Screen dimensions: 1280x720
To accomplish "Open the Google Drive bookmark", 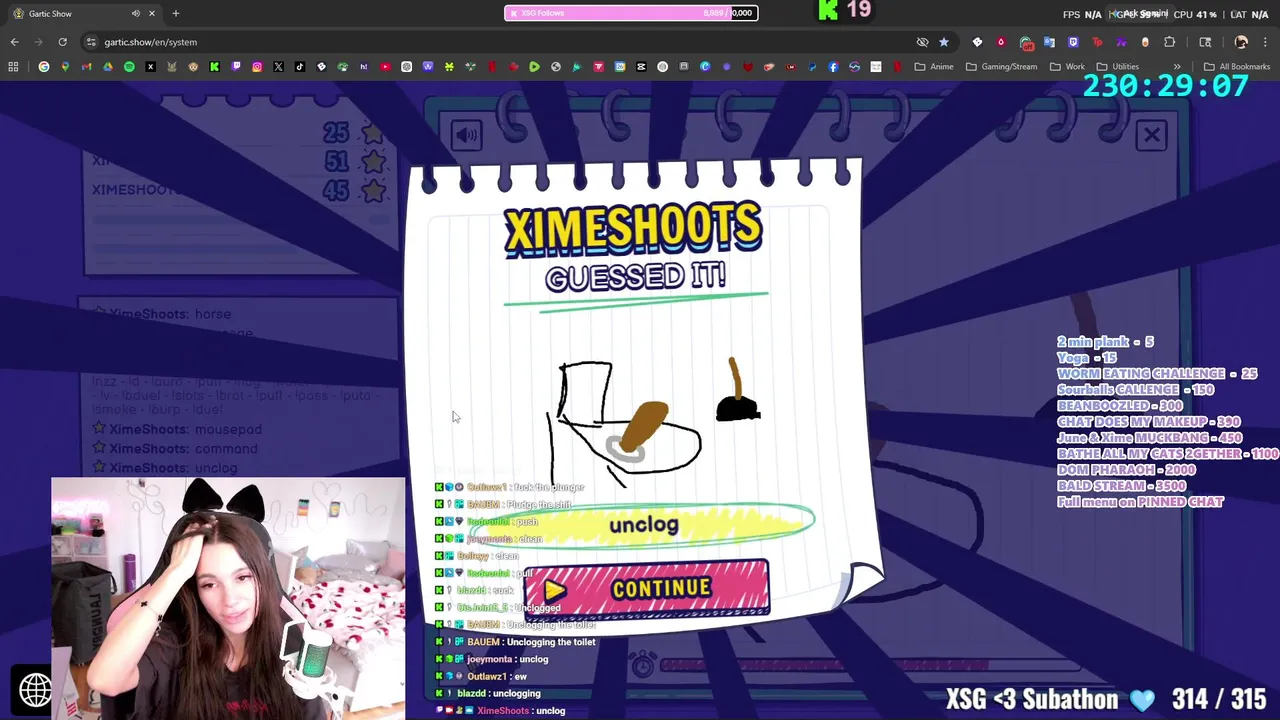I will click(x=108, y=67).
